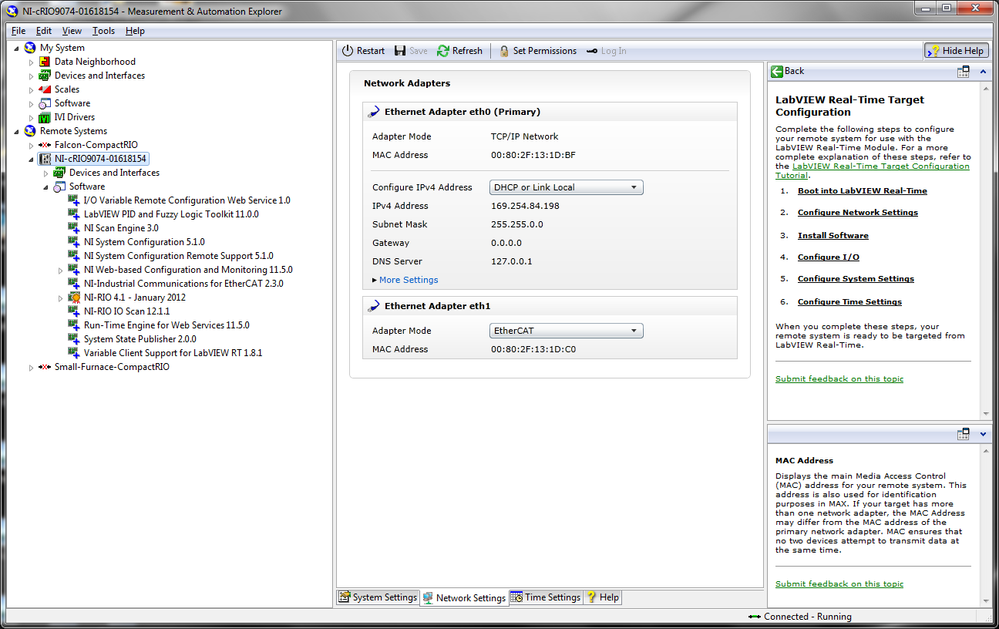Click the IPv4 address 169.254.84.198
This screenshot has height=629, width=999.
(x=525, y=206)
